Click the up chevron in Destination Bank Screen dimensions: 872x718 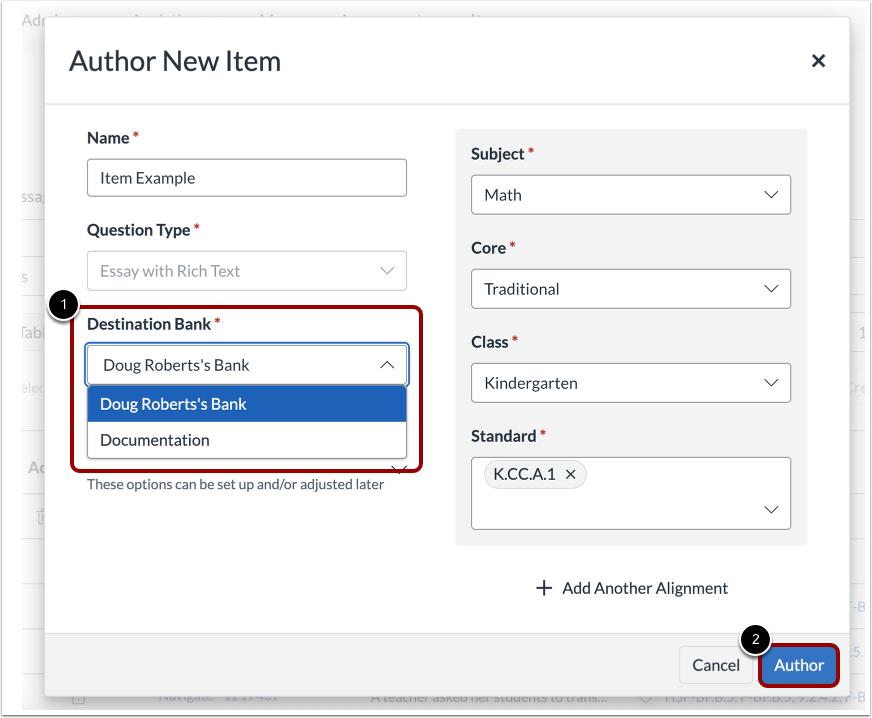387,365
